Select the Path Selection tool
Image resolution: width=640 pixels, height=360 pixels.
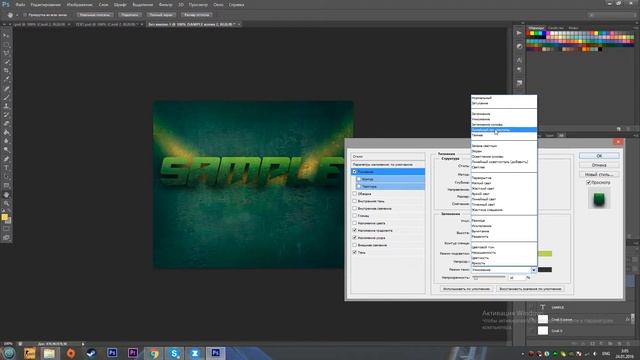pos(6,176)
